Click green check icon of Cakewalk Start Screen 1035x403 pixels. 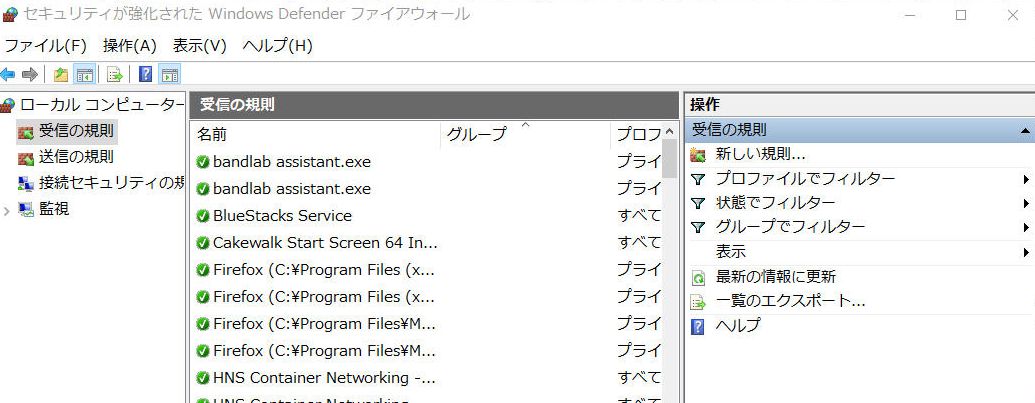click(x=203, y=243)
